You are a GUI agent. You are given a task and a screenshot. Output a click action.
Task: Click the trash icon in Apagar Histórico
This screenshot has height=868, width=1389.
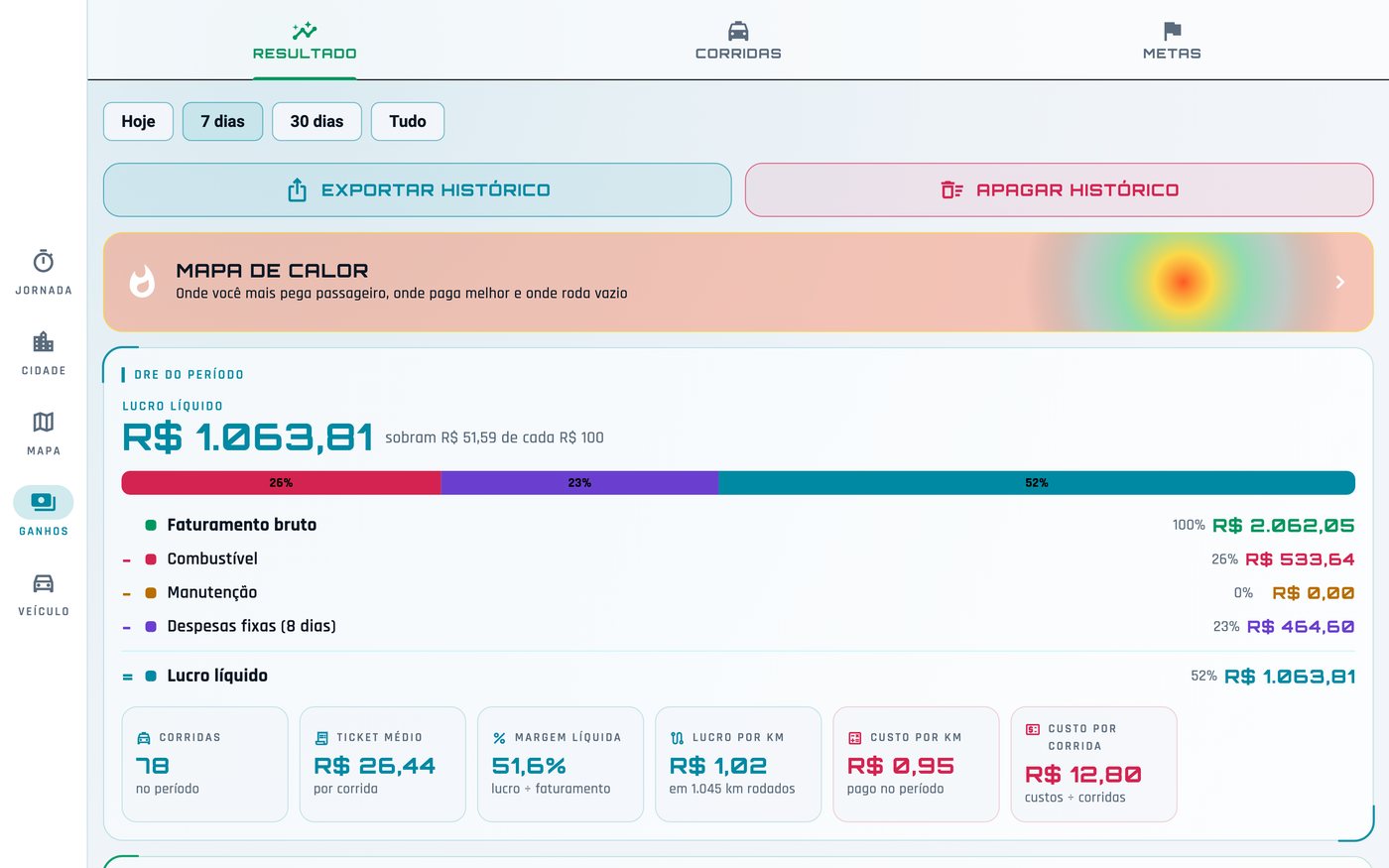pos(951,189)
